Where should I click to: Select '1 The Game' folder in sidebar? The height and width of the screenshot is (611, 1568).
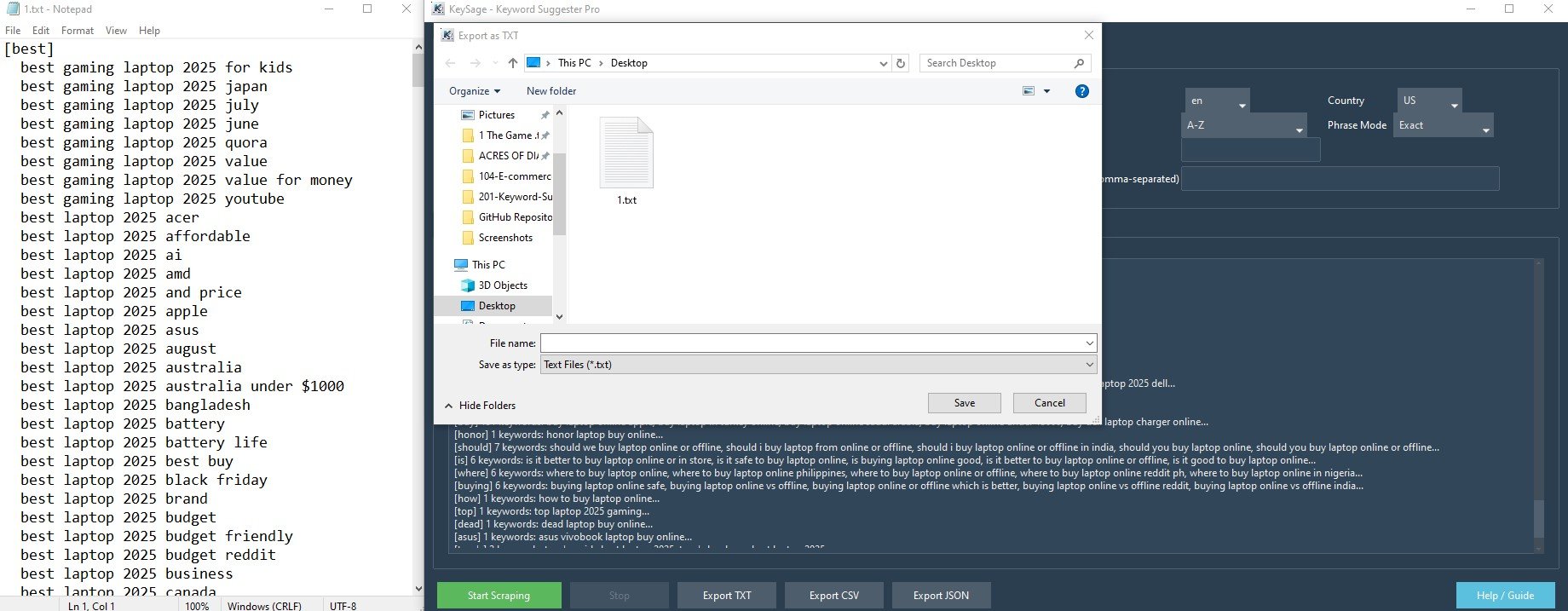pos(506,135)
